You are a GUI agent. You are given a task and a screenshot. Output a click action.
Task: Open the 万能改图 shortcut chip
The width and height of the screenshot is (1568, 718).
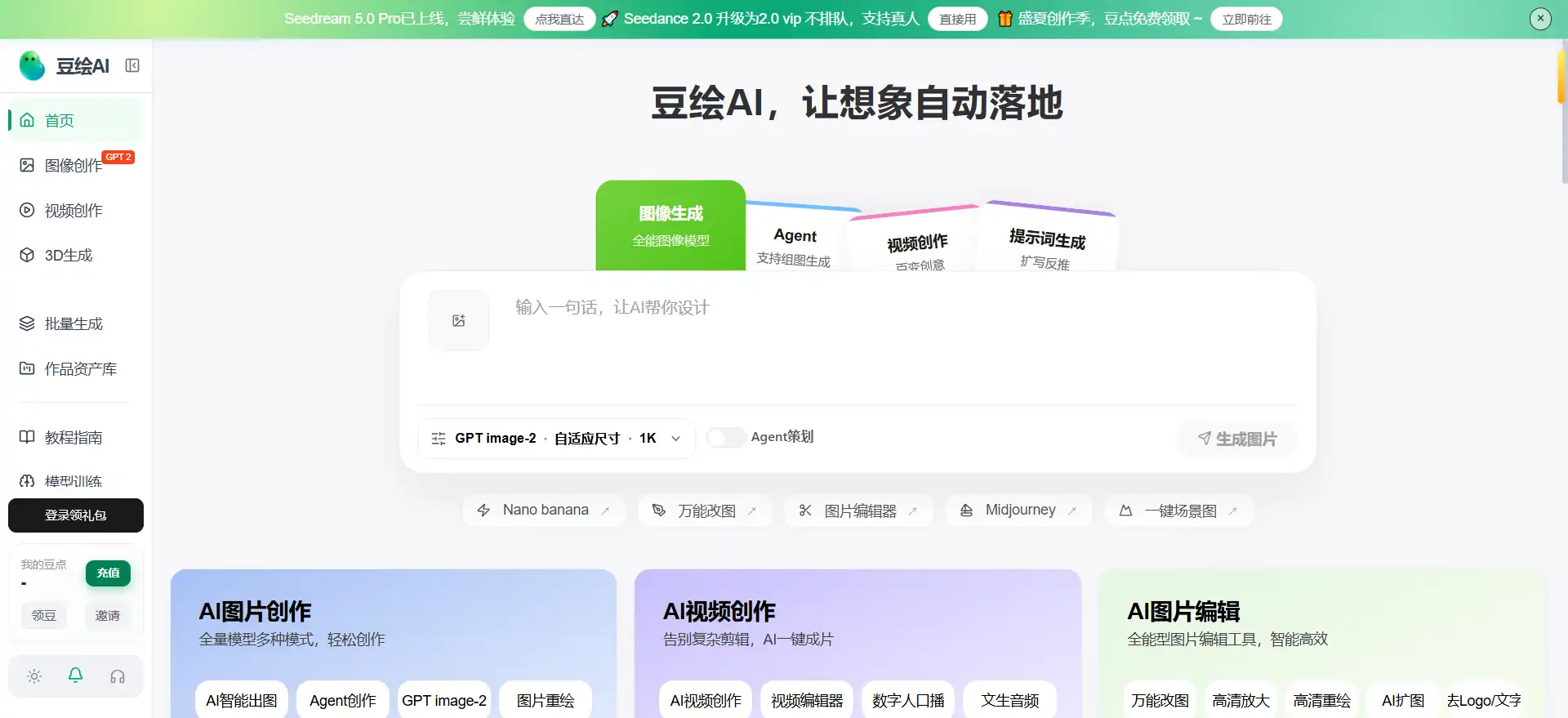[x=706, y=511]
